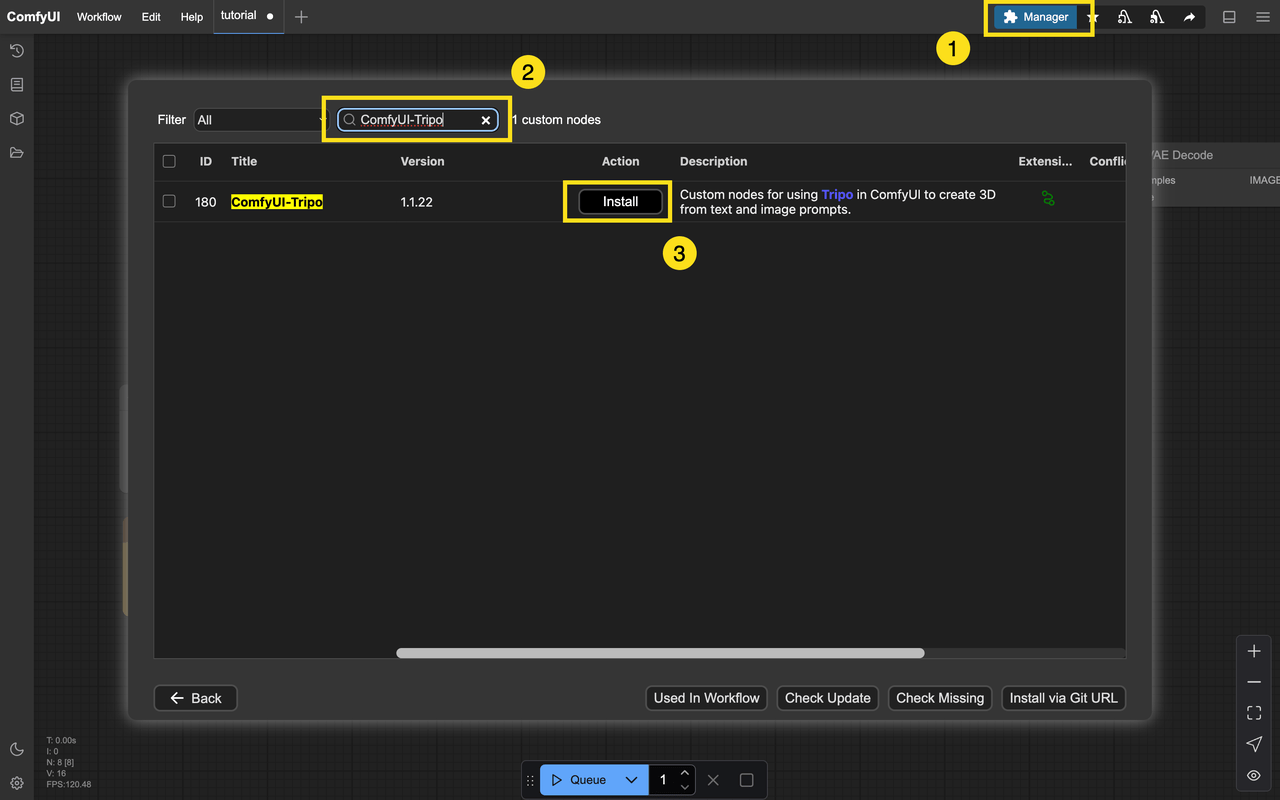Click the filled vacuum free-cache icon
The image size is (1280, 800).
[1157, 17]
